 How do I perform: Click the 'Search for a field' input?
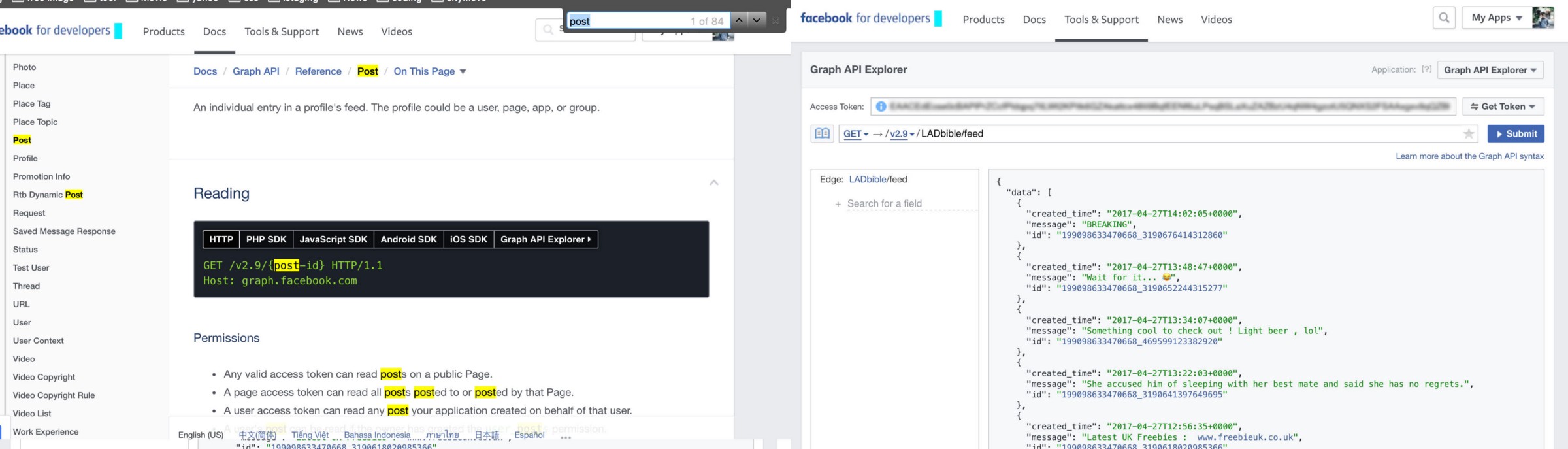point(911,203)
